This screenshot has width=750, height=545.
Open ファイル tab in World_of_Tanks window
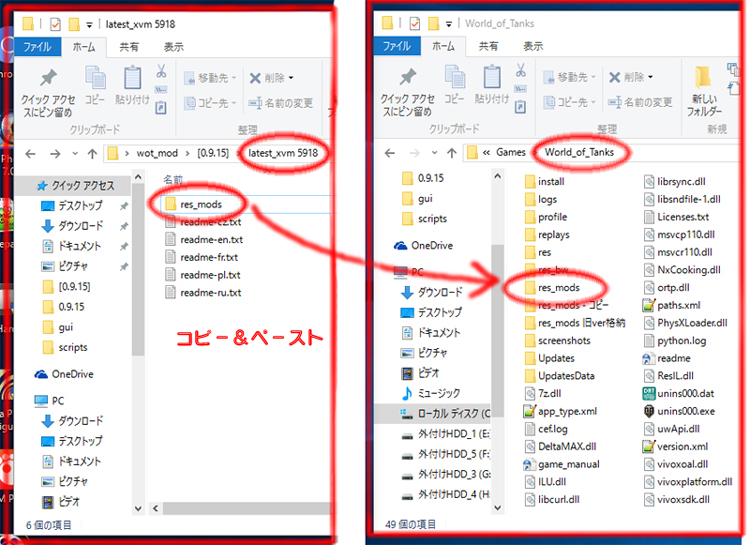click(397, 46)
